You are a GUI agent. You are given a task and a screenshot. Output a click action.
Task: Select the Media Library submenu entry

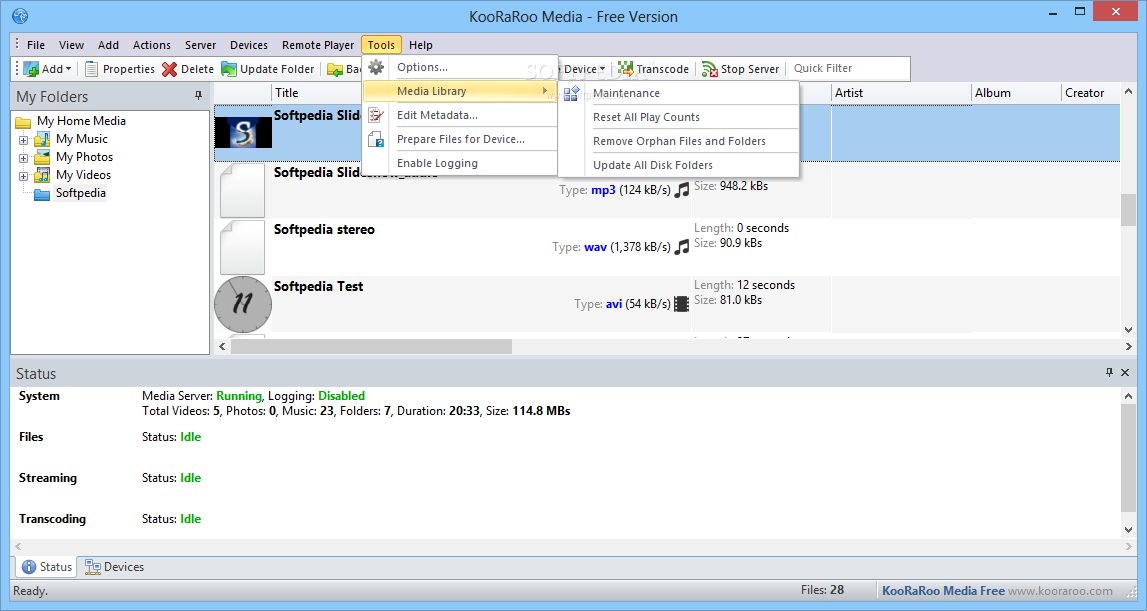click(x=460, y=91)
